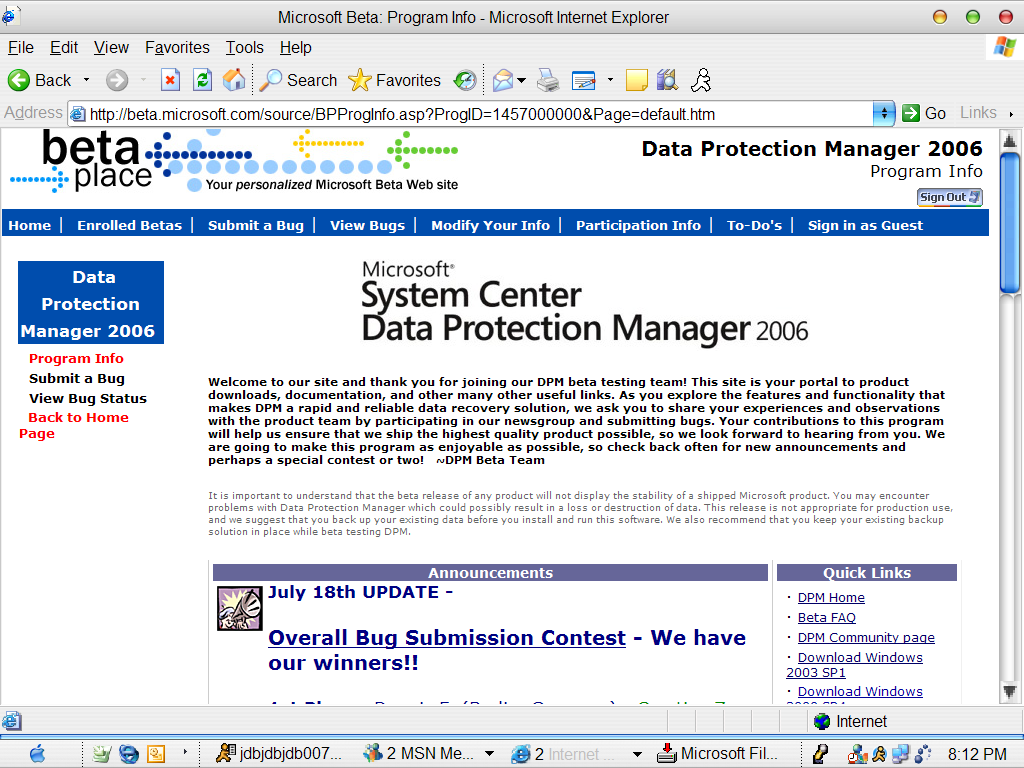Open the Forward history dropdown arrow

click(x=143, y=80)
